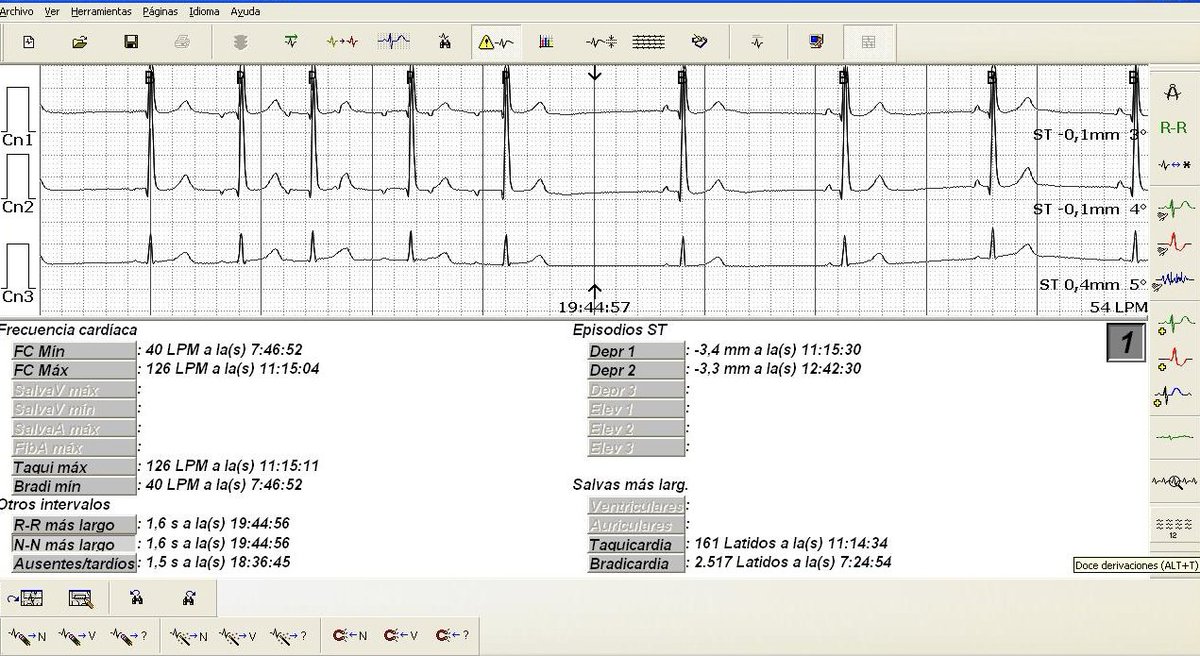Screen dimensions: 1200x656
Task: Click the 54 LPM heart rate readout
Action: pos(1119,306)
